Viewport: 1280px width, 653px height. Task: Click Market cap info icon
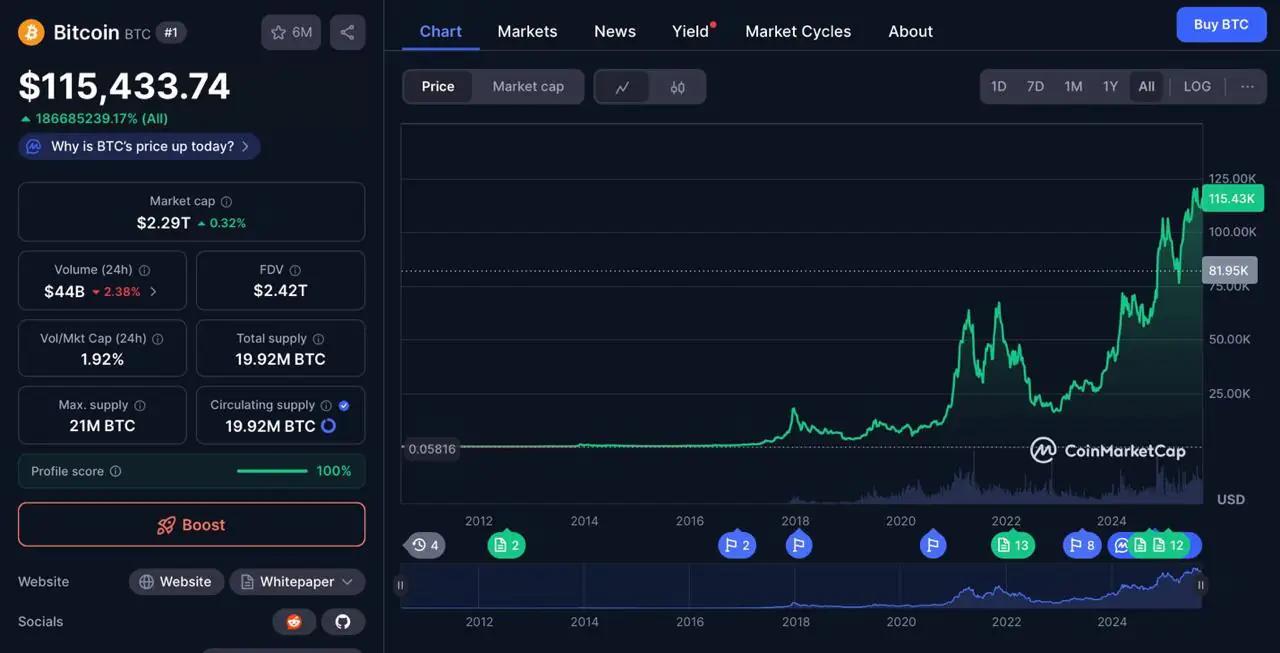226,201
